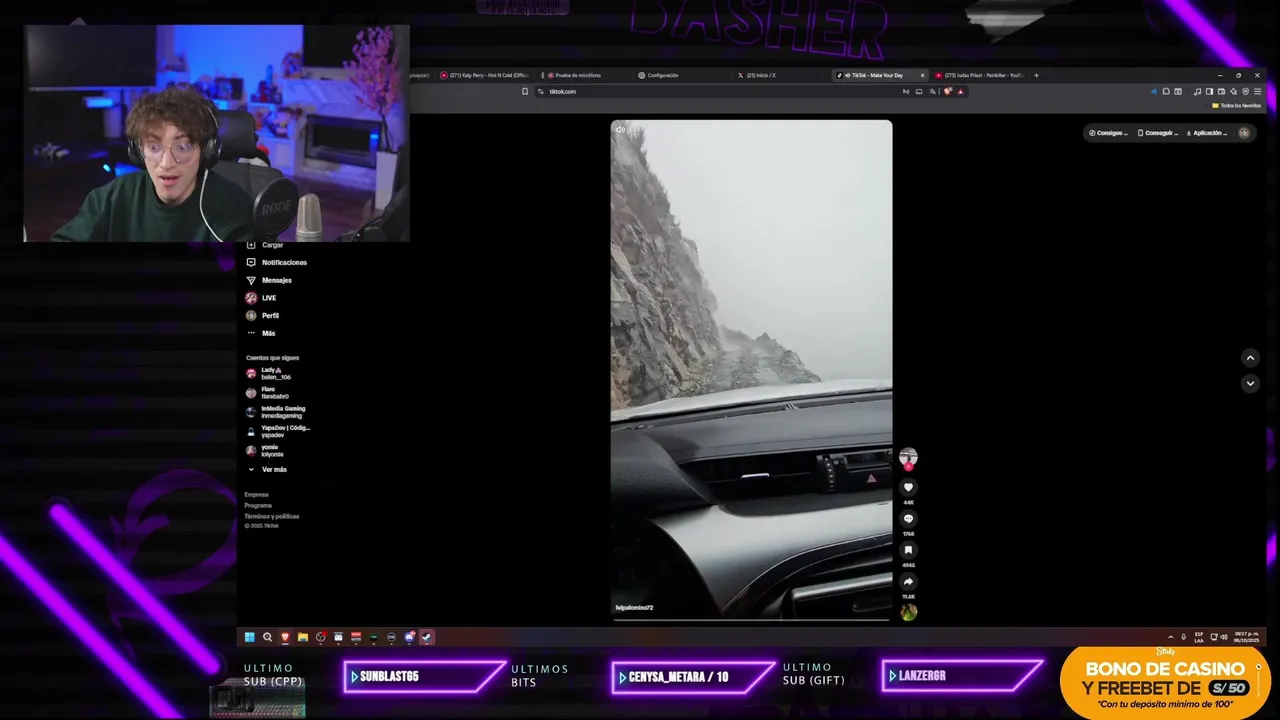Go to previous video with up arrow

(x=1250, y=358)
